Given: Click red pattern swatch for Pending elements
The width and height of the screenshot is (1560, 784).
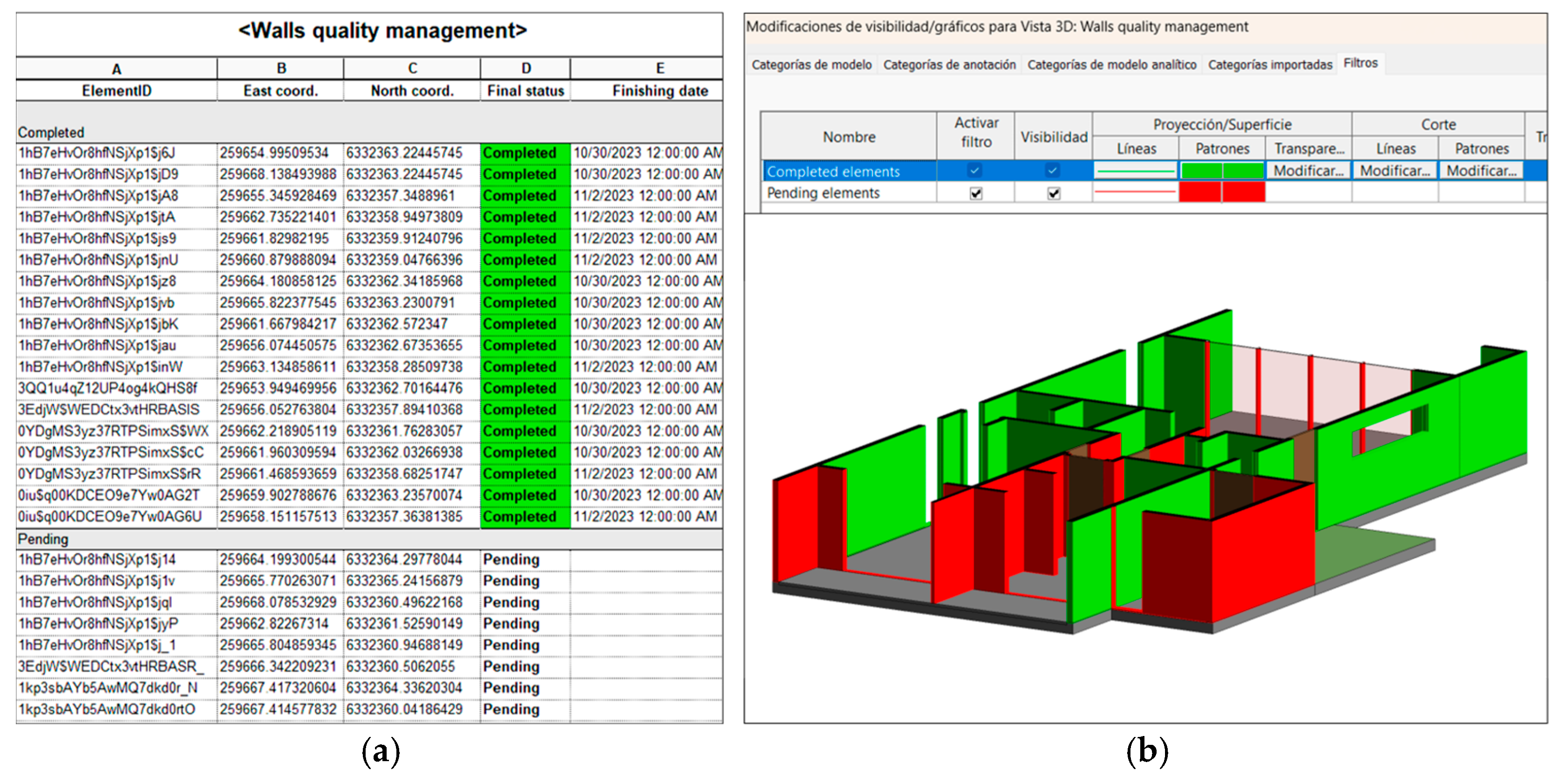Looking at the screenshot, I should (1221, 193).
